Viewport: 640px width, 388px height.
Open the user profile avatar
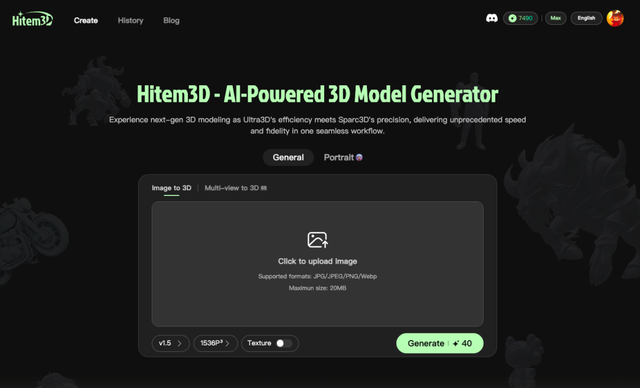(615, 18)
